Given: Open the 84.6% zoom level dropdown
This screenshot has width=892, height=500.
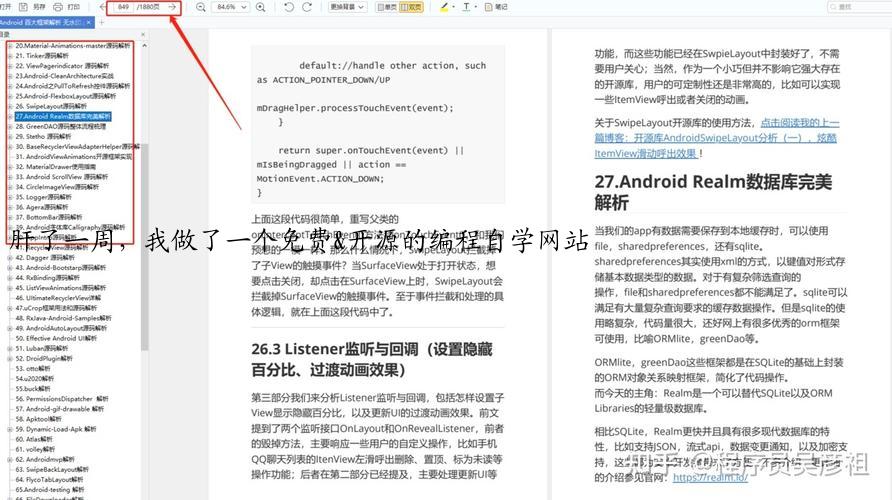Looking at the screenshot, I should 231,7.
